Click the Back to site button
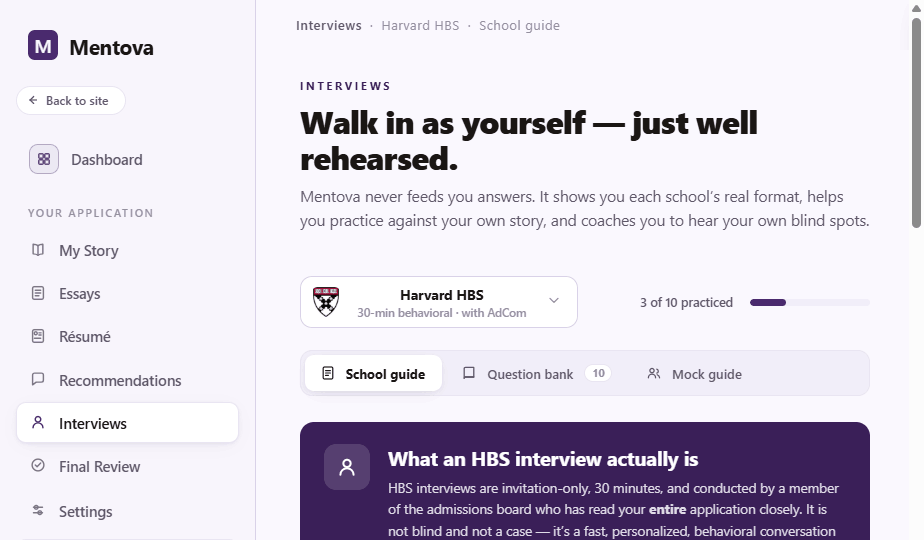This screenshot has height=540, width=924. pyautogui.click(x=71, y=100)
